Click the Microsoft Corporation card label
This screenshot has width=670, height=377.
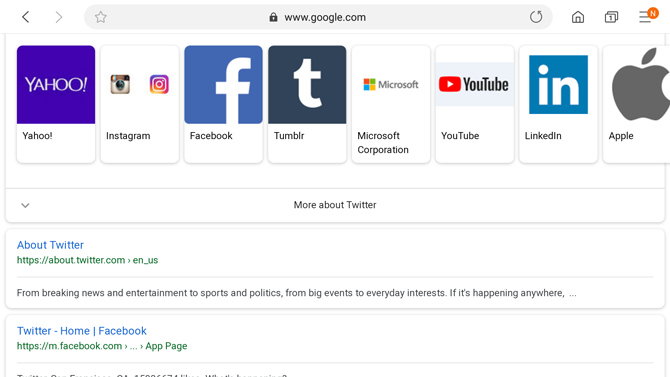pos(383,142)
